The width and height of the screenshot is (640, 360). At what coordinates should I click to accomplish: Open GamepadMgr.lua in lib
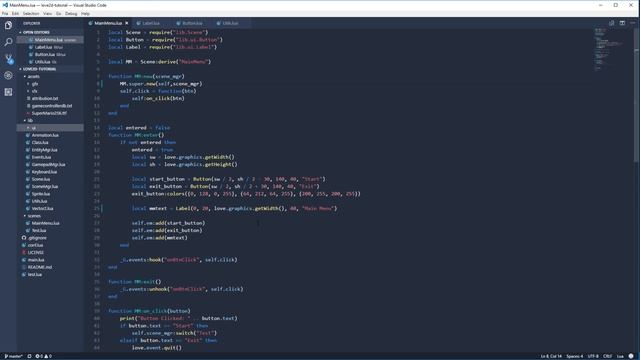[50, 164]
